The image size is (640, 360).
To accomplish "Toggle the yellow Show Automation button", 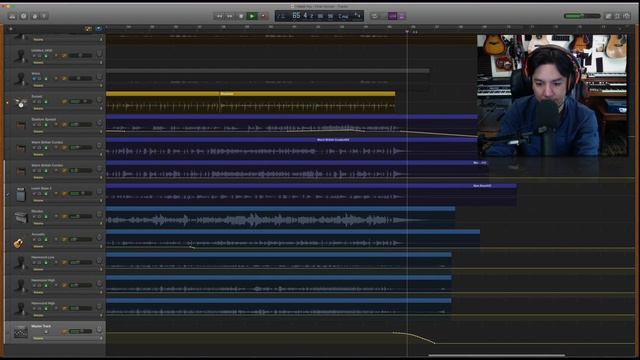I will click(88, 29).
